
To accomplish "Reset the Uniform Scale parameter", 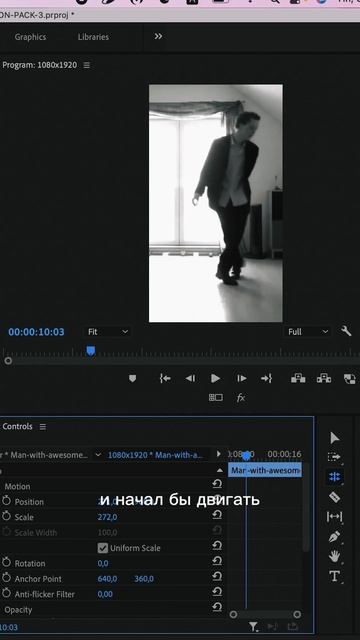I will pos(217,546).
